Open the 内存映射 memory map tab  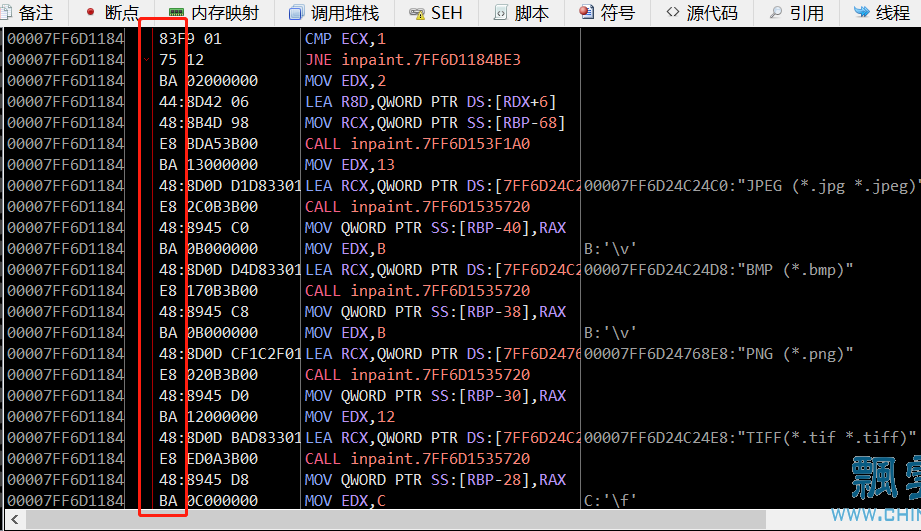pos(214,12)
